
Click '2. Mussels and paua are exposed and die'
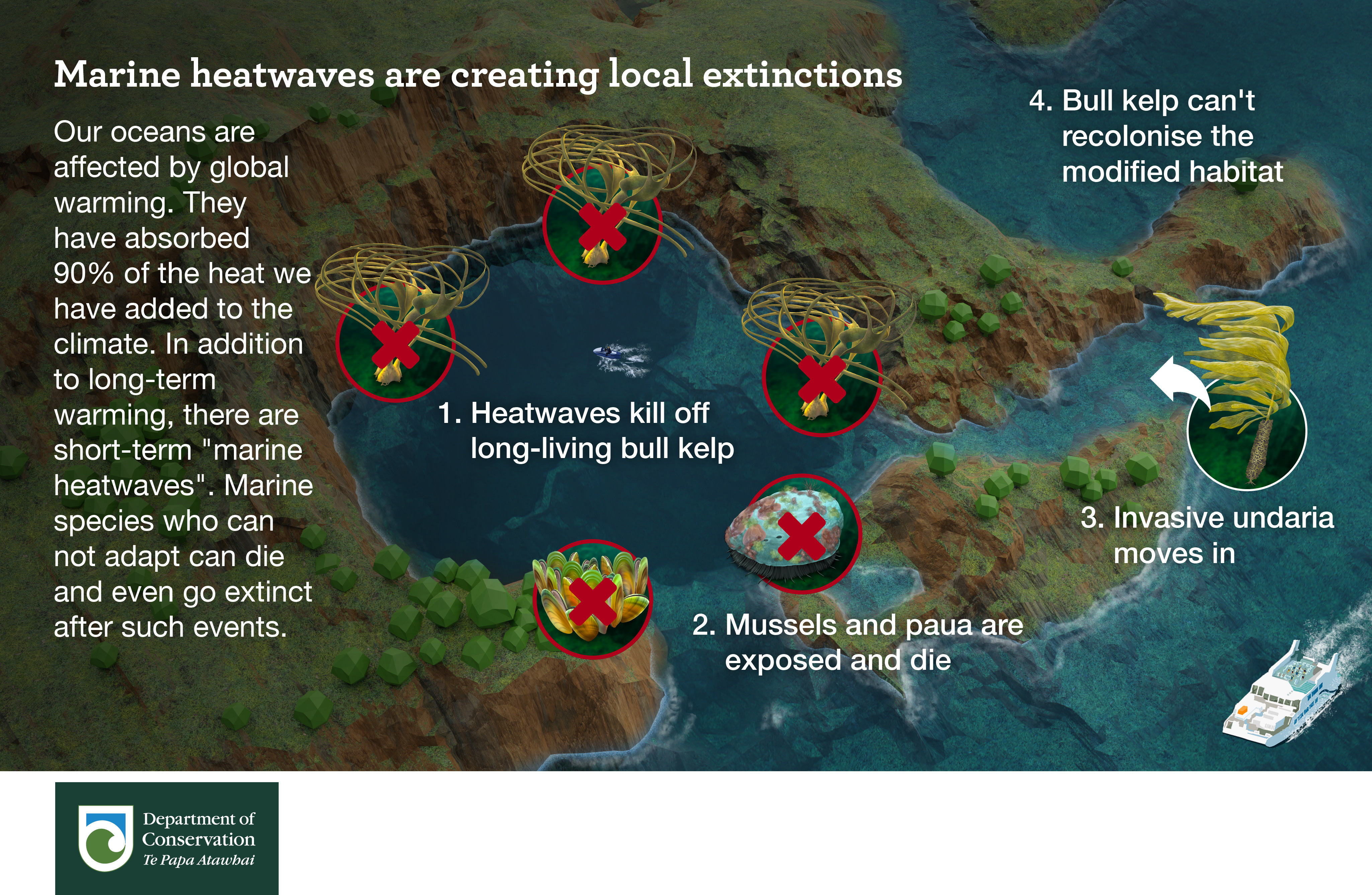[x=858, y=642]
